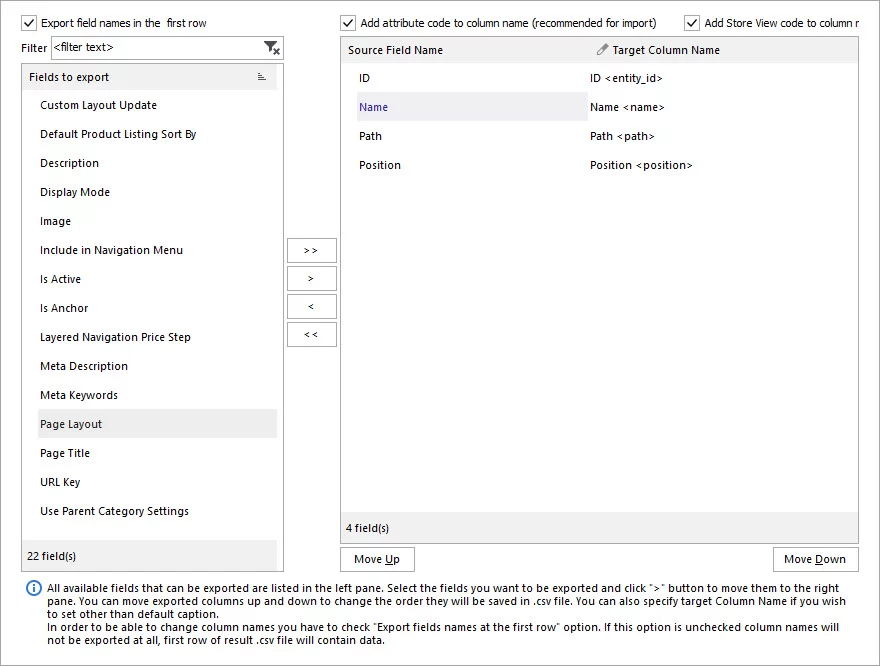Click the Move Up button
The image size is (880, 666).
tap(377, 559)
